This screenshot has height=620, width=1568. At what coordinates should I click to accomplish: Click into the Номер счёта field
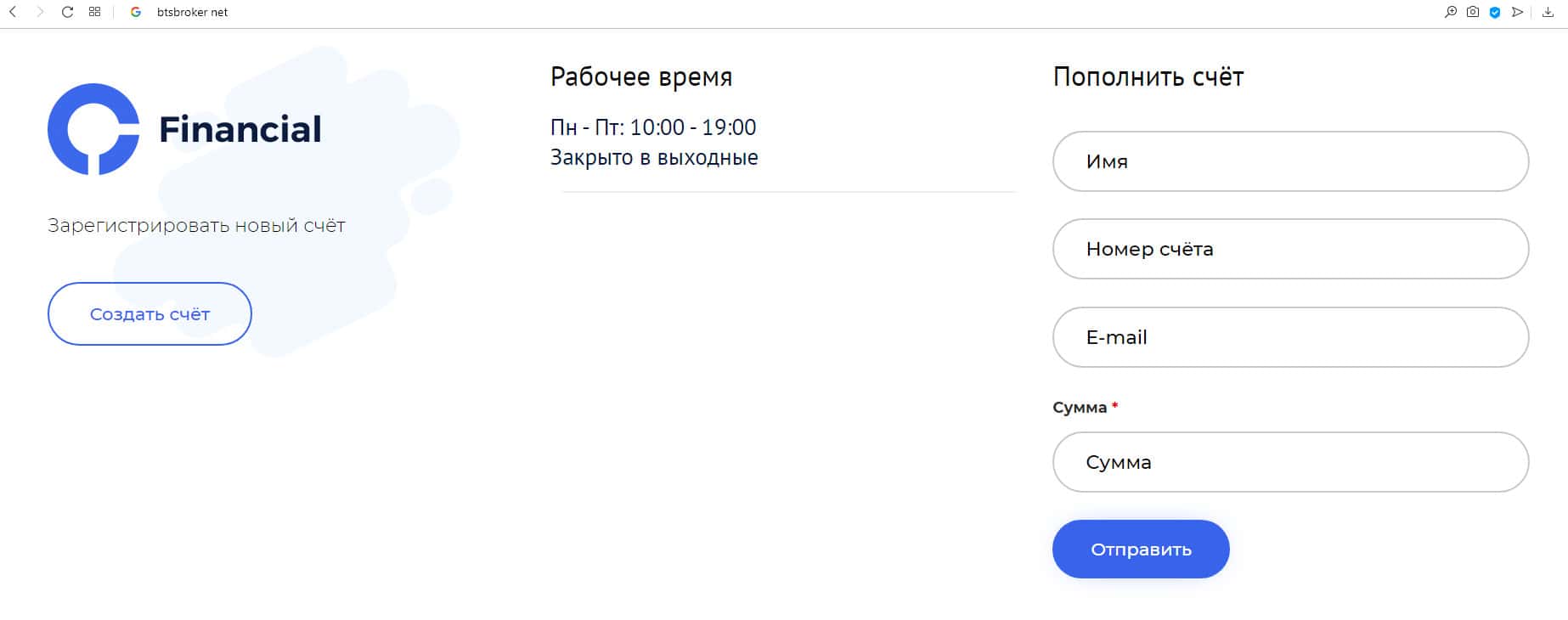click(x=1290, y=249)
